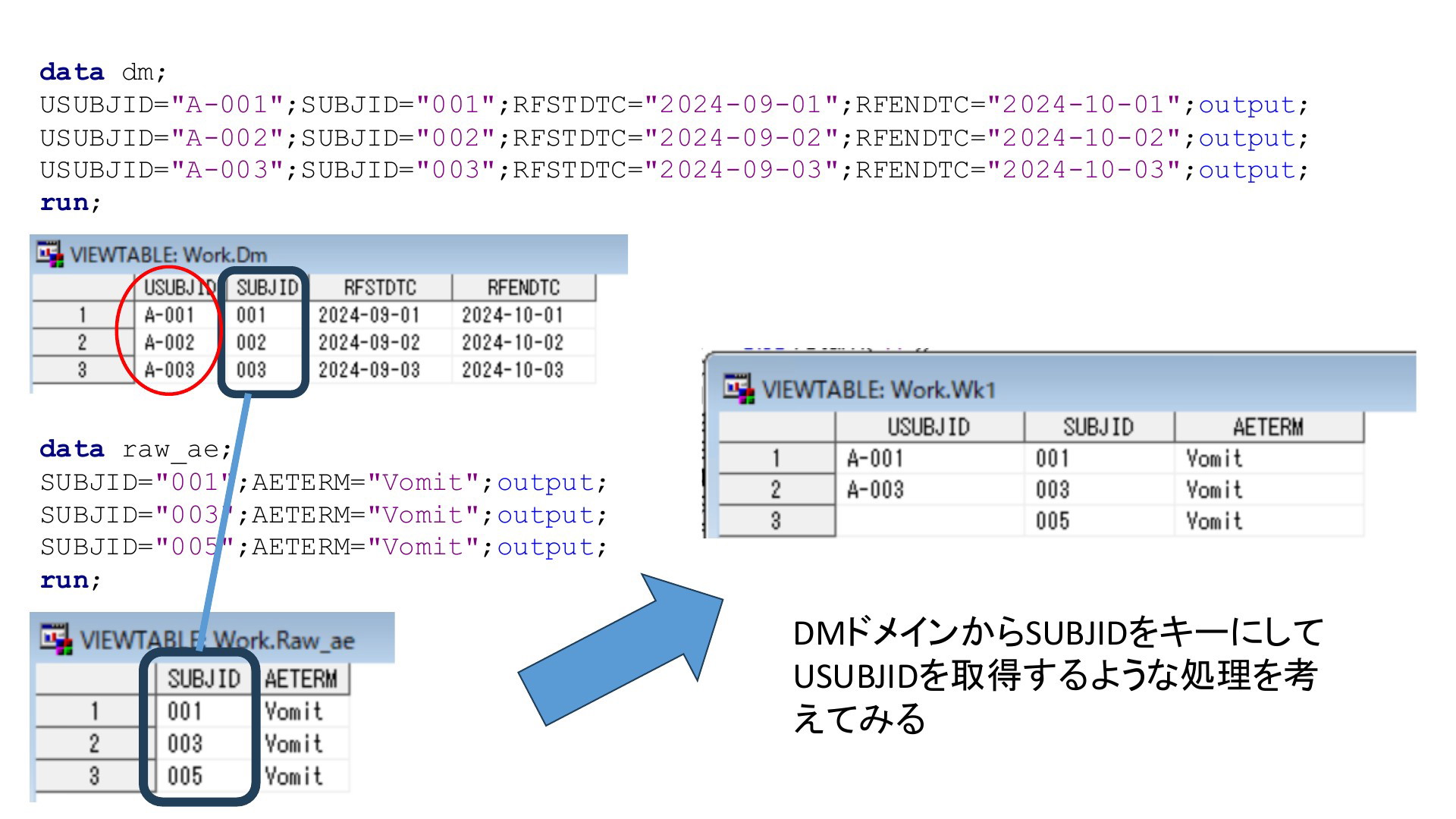Click cell 2024-10-02 in Work.Dm
1456x819 pixels.
pos(524,342)
